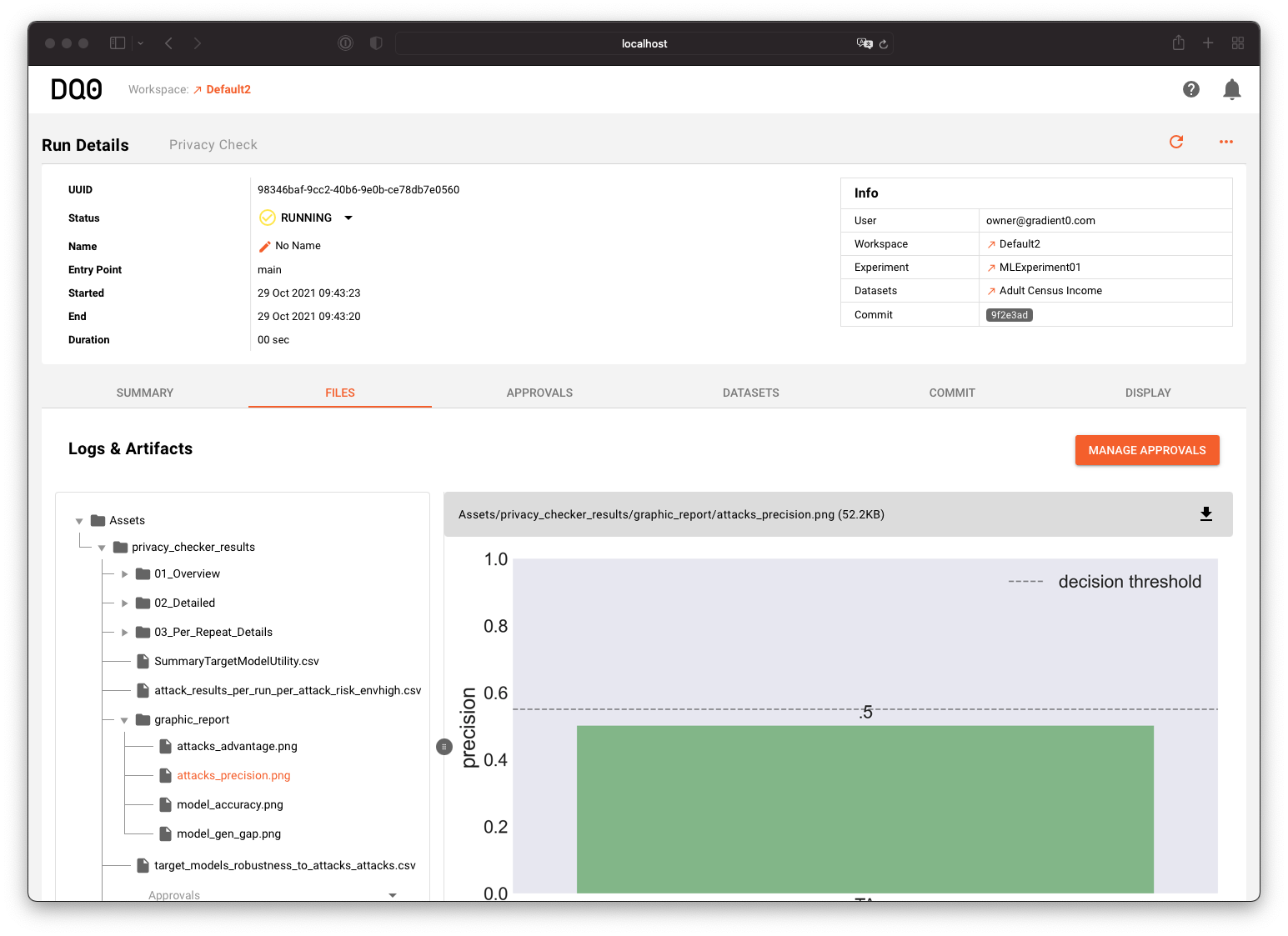The image size is (1288, 936).
Task: Click the green precision bar in the chart
Action: [865, 809]
